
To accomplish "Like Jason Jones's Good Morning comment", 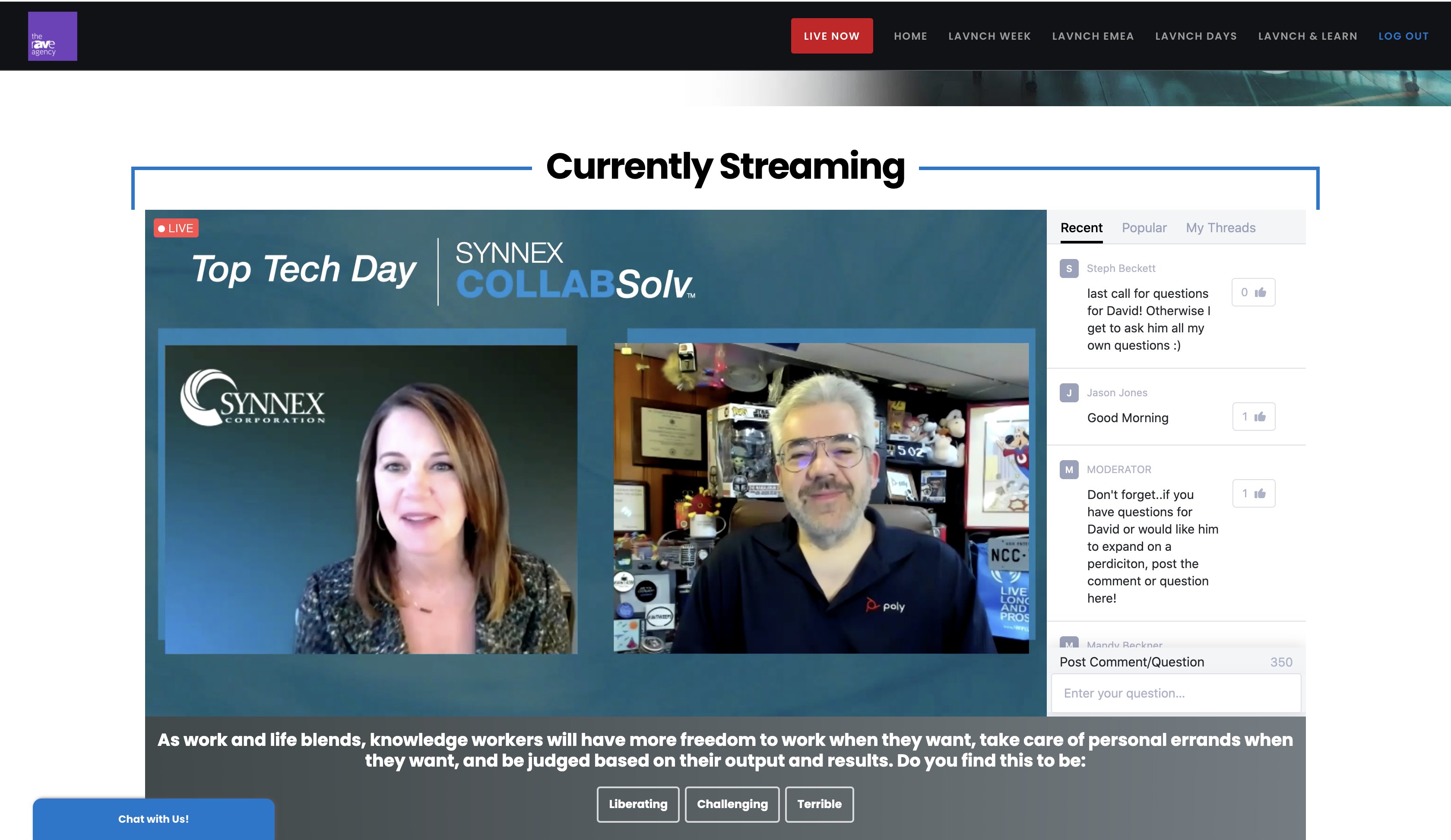I will [1254, 417].
